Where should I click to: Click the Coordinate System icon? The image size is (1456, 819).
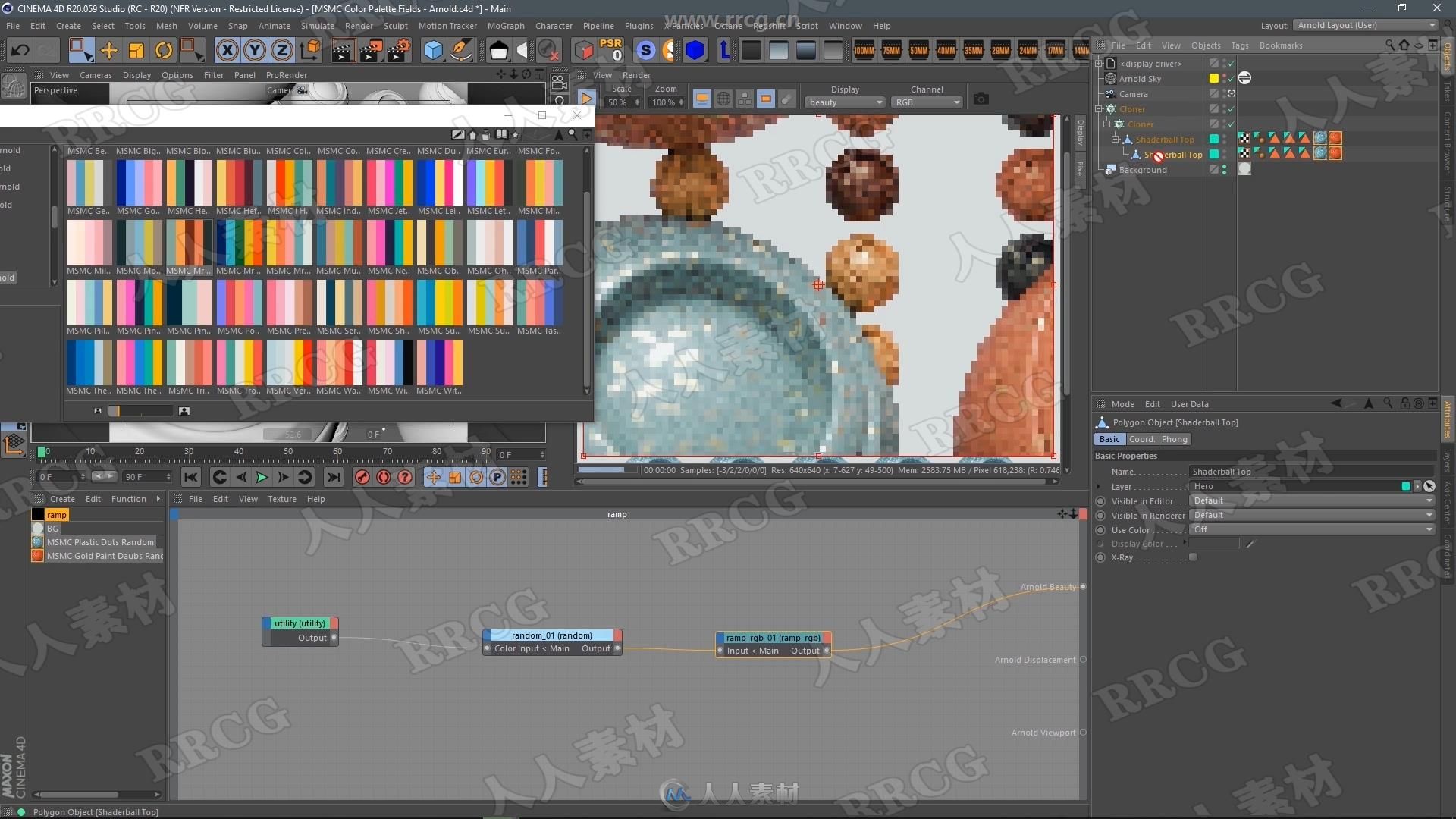[x=310, y=51]
